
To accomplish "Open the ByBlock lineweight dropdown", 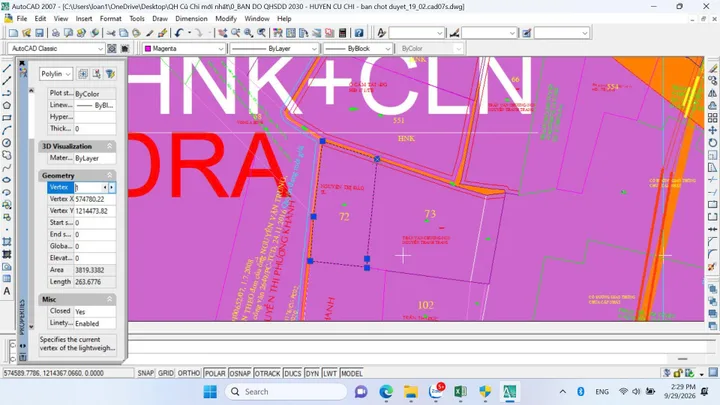I will click(x=388, y=49).
